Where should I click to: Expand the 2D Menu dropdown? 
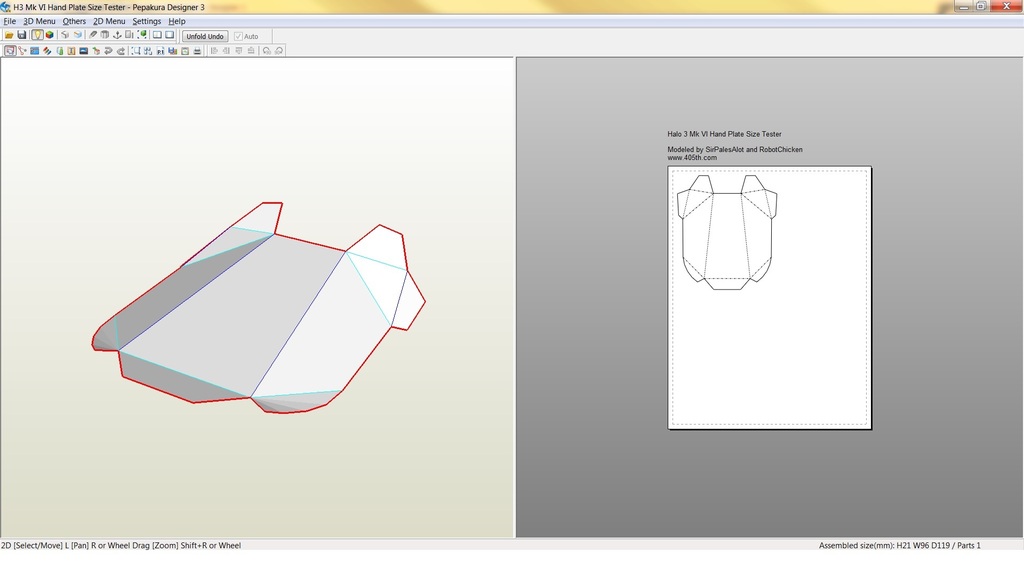(109, 21)
